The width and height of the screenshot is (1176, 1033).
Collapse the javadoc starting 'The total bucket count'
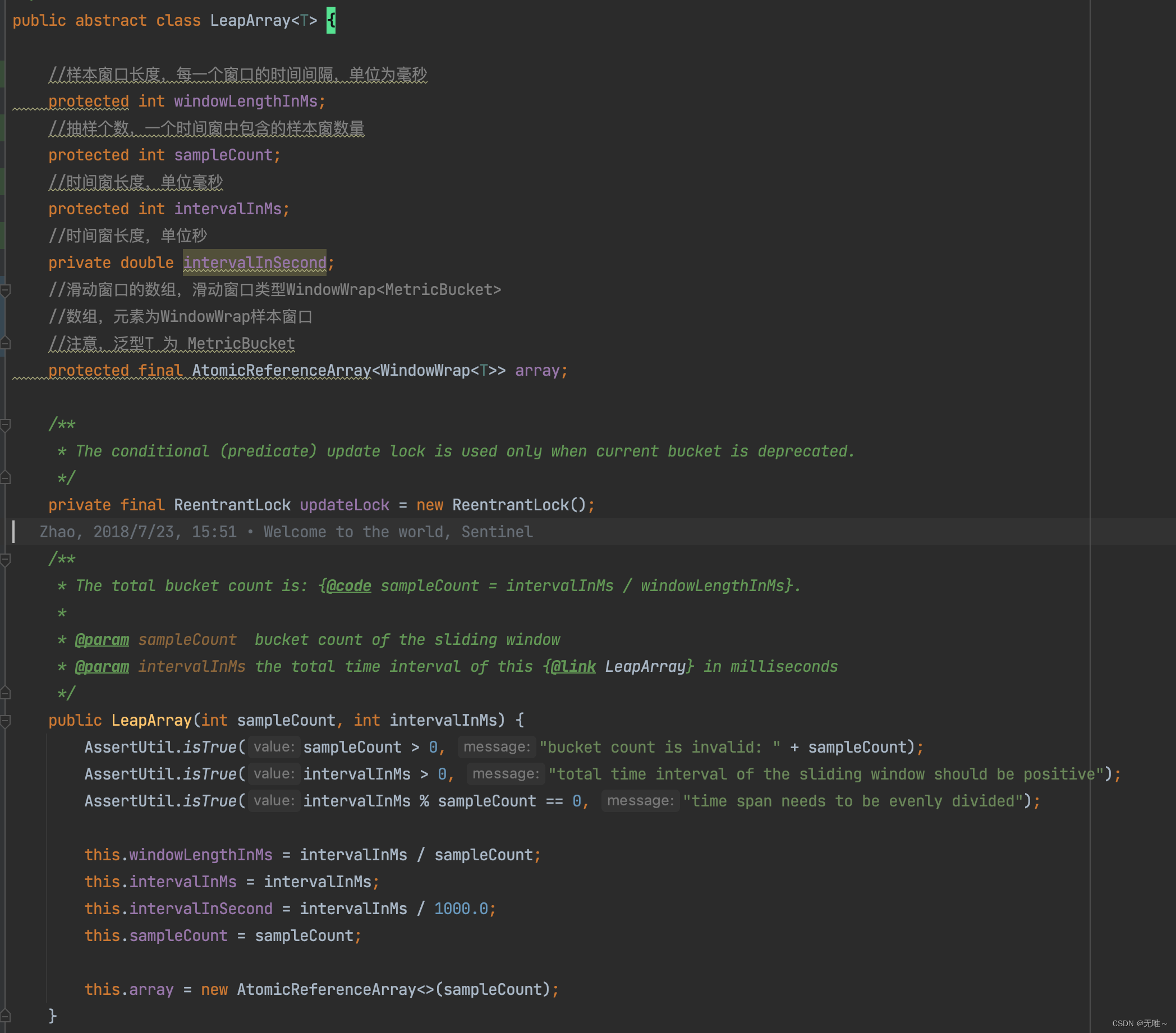point(5,559)
